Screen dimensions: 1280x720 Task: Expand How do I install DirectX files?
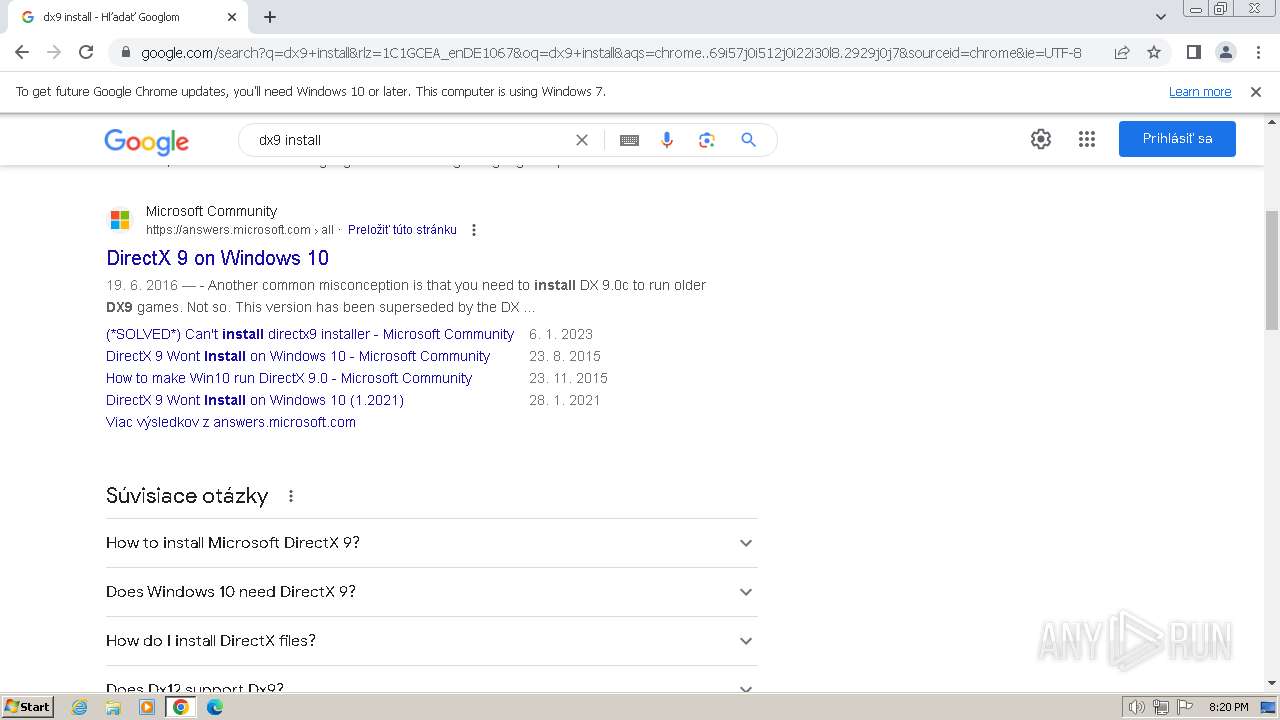pyautogui.click(x=431, y=641)
